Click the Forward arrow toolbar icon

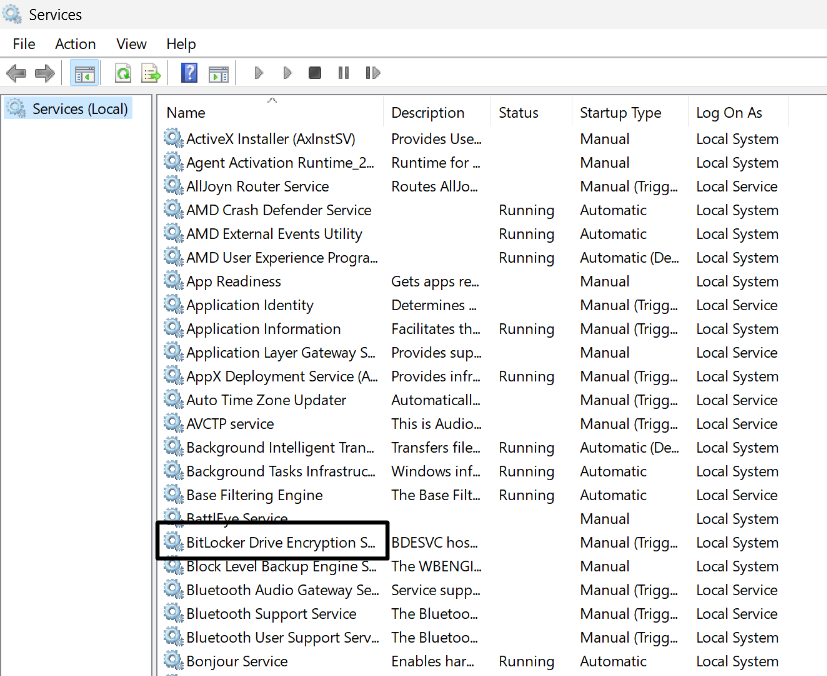coord(44,73)
